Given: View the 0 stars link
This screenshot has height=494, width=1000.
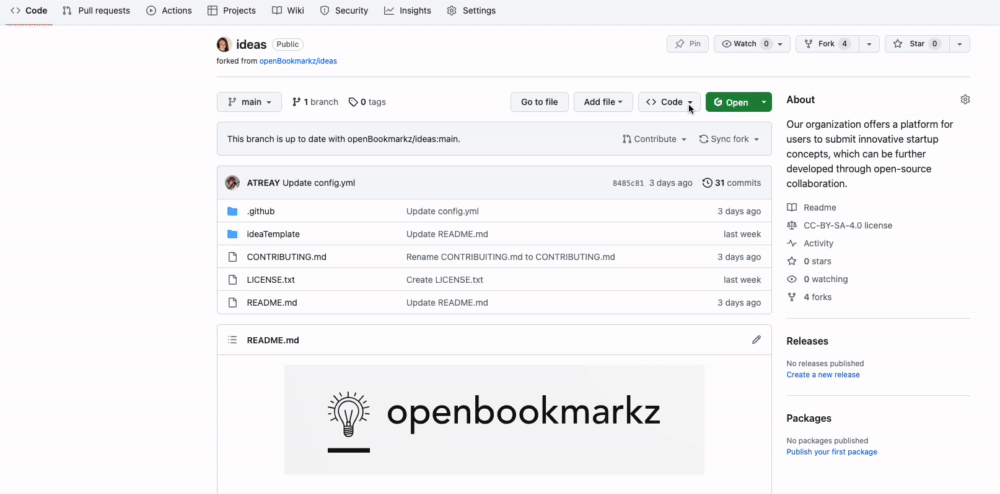Looking at the screenshot, I should (x=817, y=261).
